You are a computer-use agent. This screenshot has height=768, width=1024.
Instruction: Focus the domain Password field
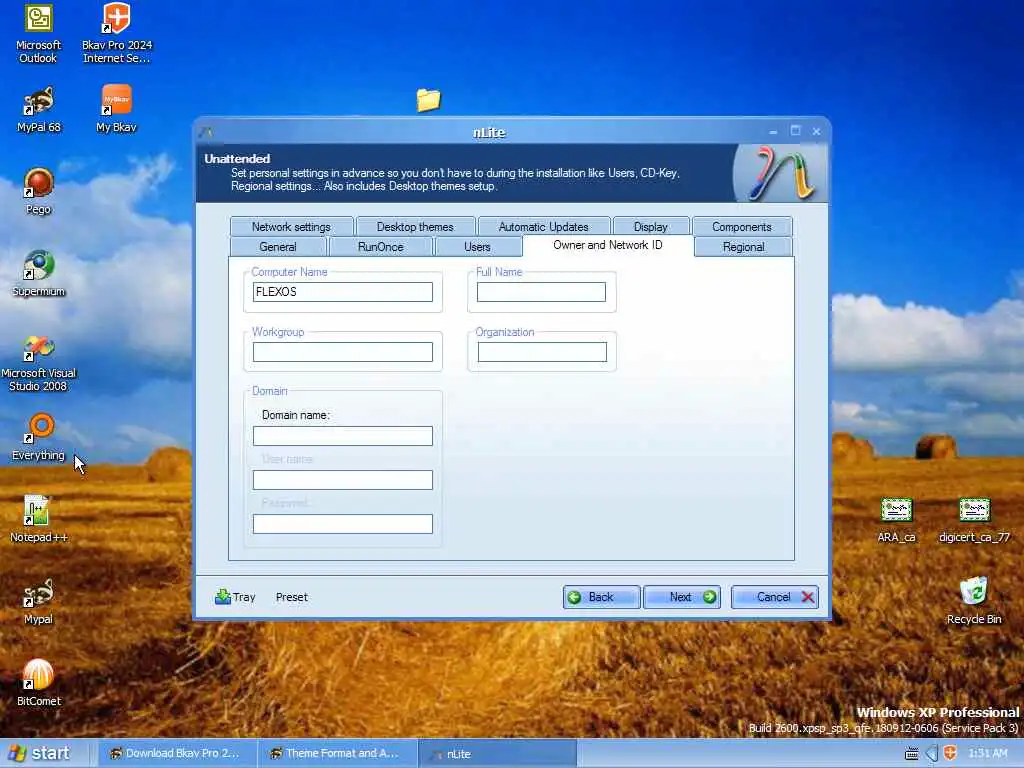coord(343,524)
